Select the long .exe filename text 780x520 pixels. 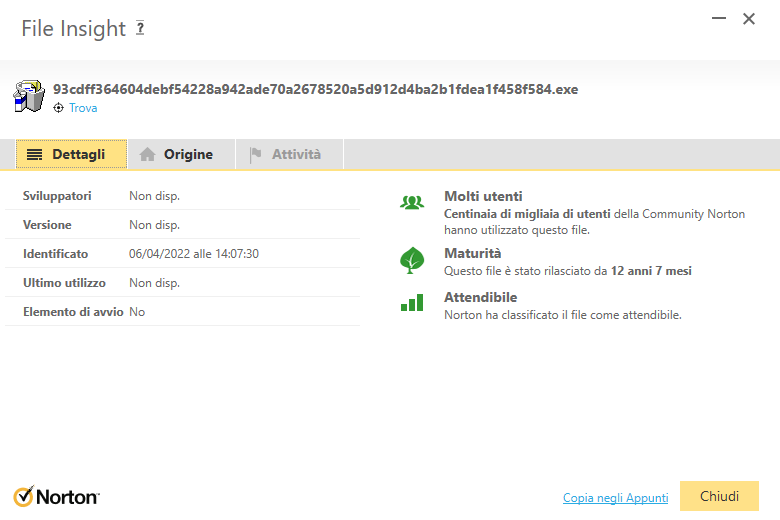coord(315,89)
